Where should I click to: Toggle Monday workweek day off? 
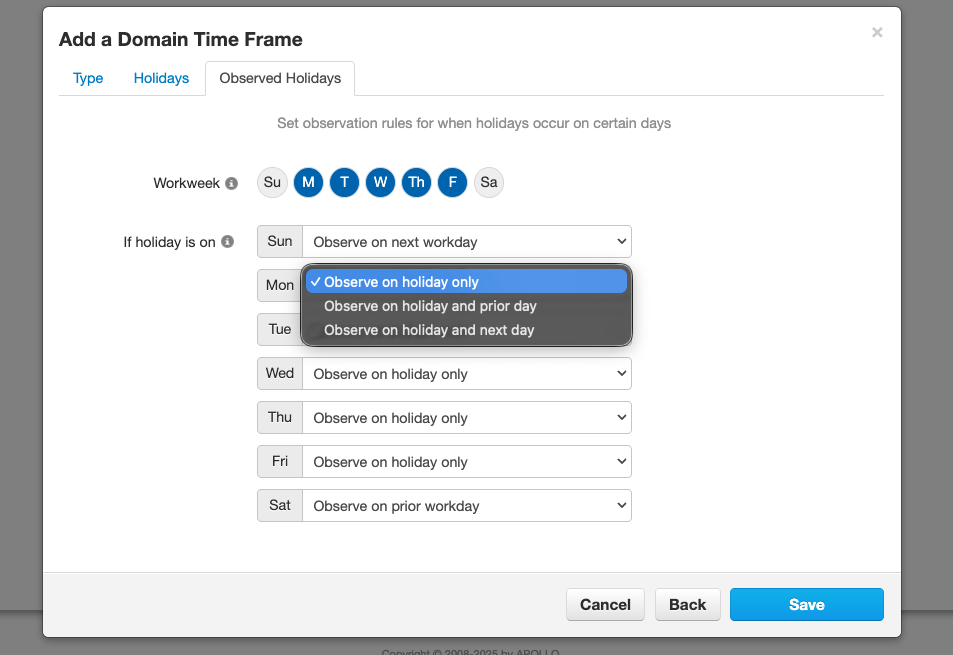[308, 182]
